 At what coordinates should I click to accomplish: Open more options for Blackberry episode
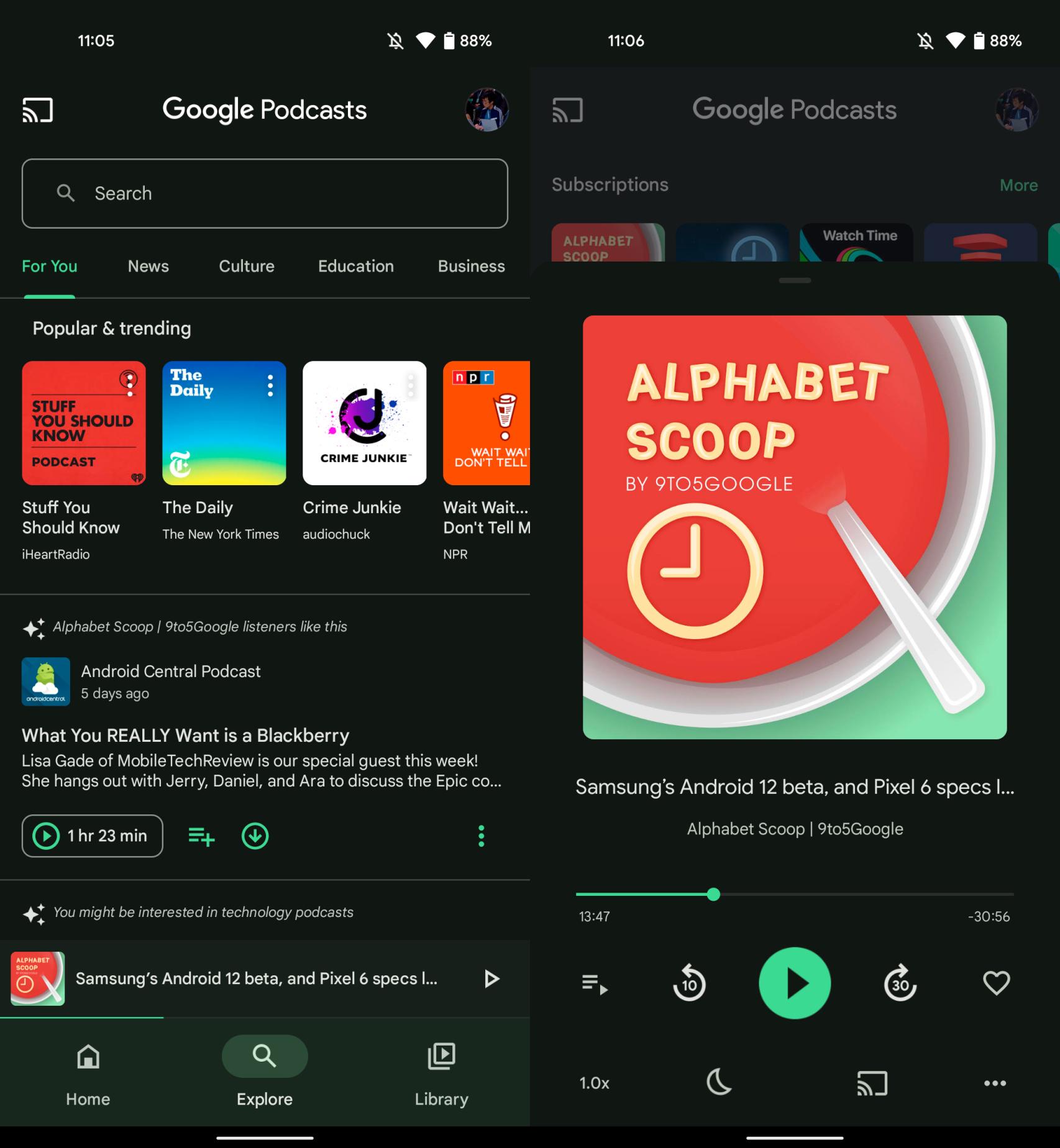pyautogui.click(x=481, y=836)
